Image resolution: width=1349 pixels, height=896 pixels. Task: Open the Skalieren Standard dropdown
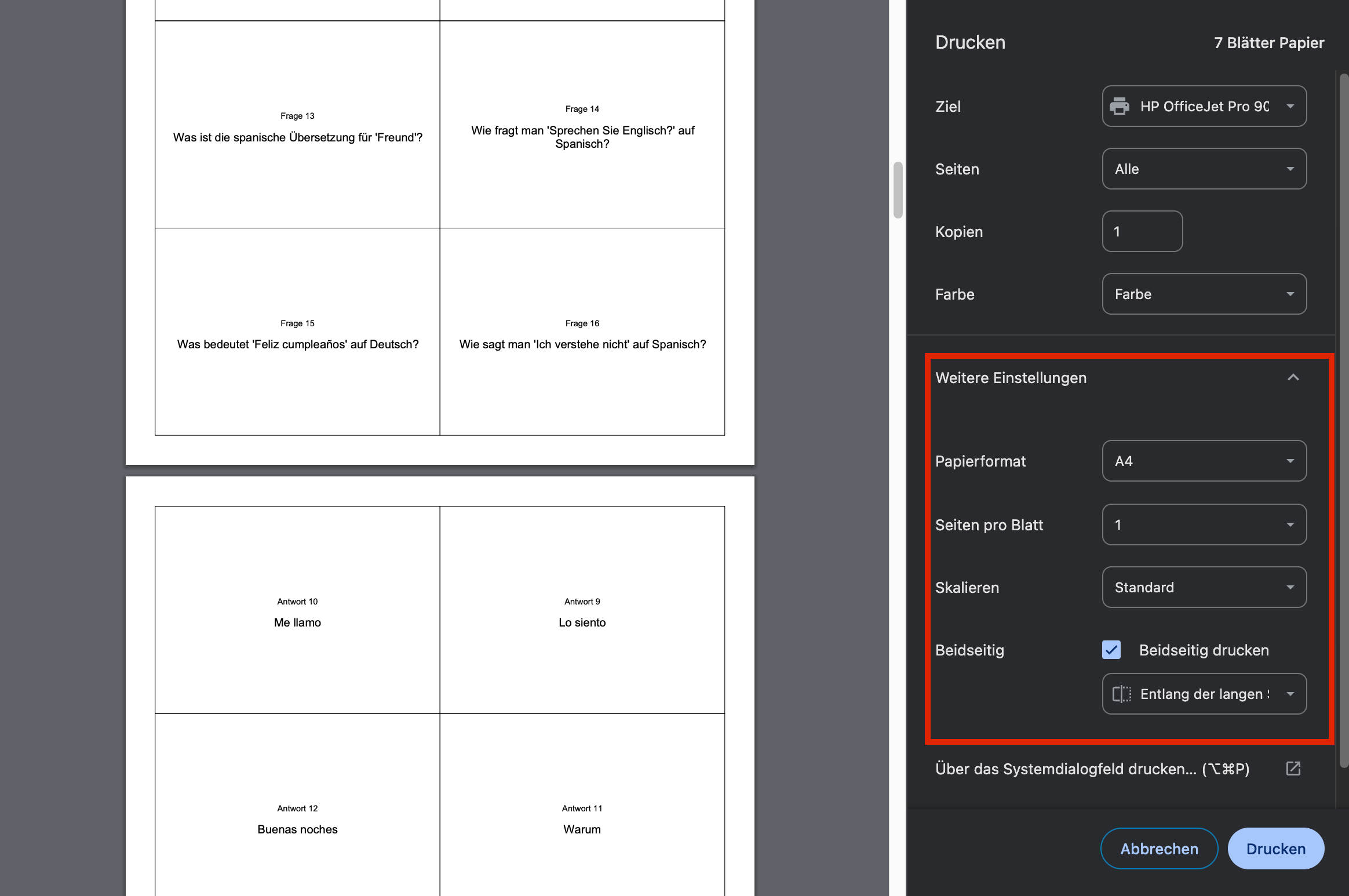pos(1204,588)
